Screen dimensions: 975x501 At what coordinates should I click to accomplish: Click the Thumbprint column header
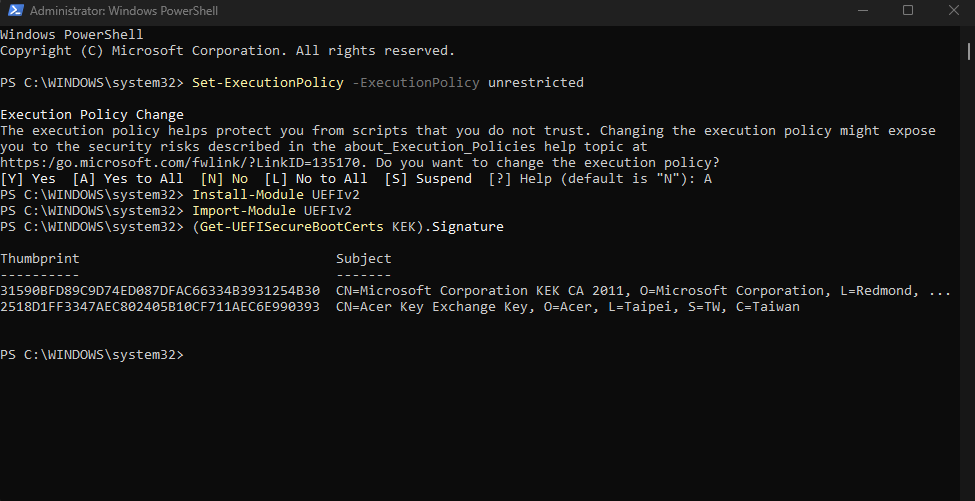[40, 259]
